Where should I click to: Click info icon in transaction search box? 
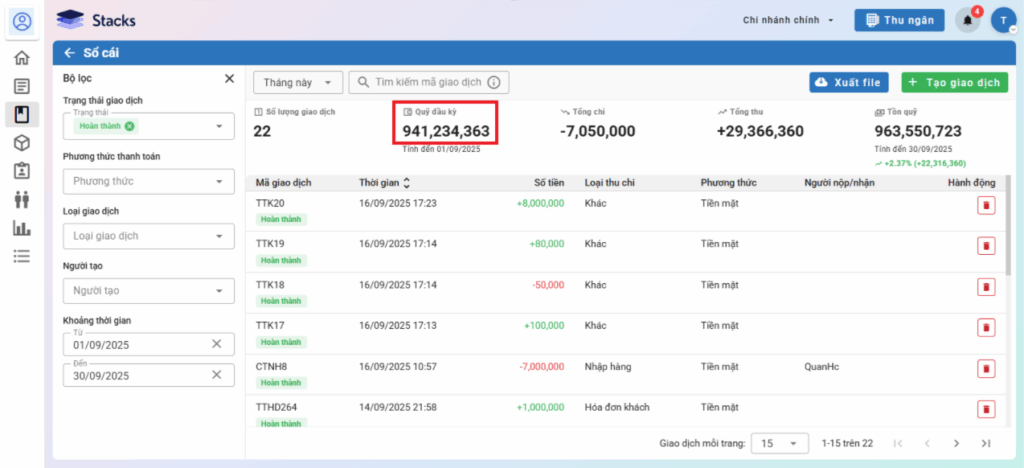[492, 83]
